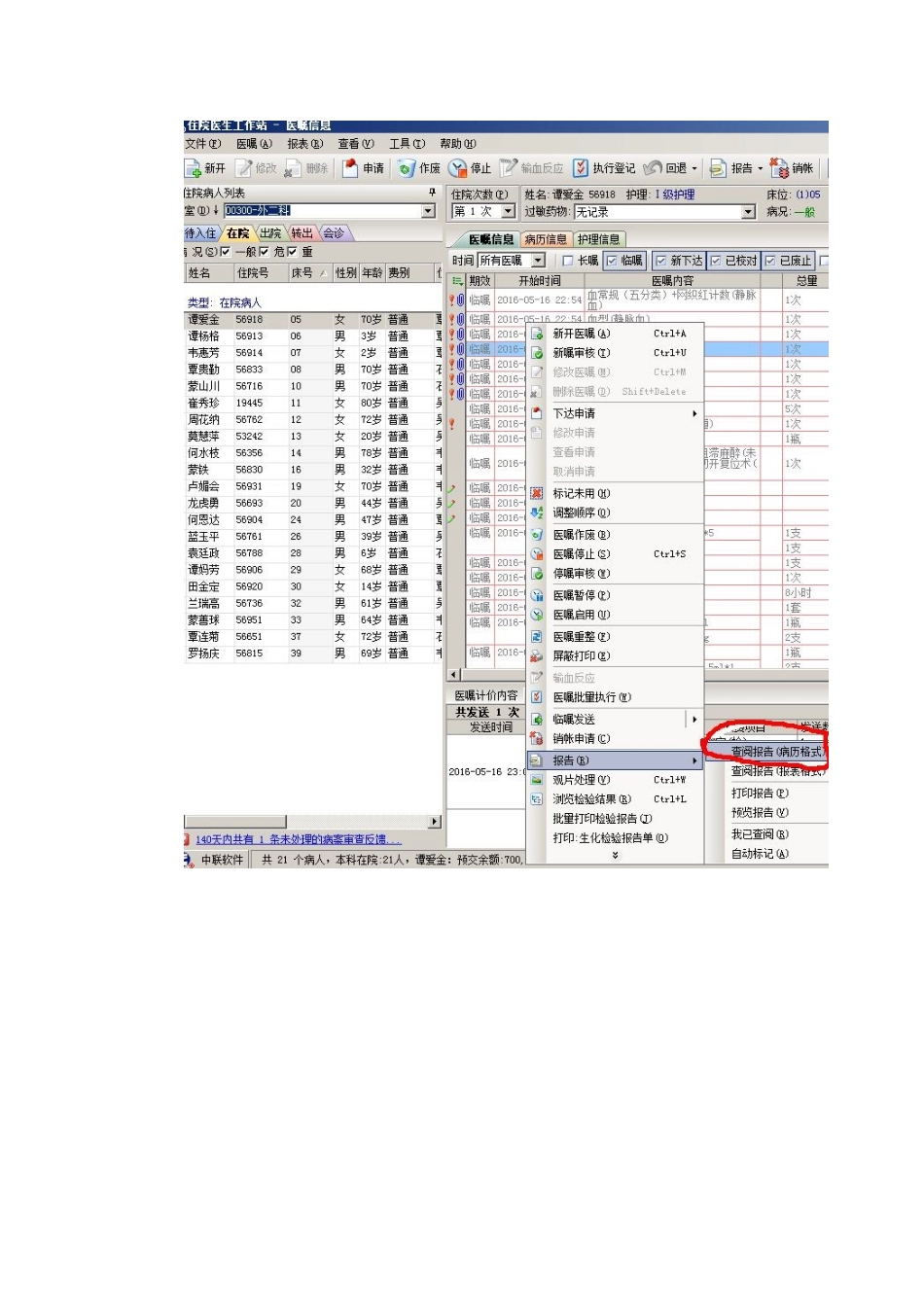The width and height of the screenshot is (924, 1307).
Task: Click the 申请 toolbar icon
Action: tap(350, 168)
